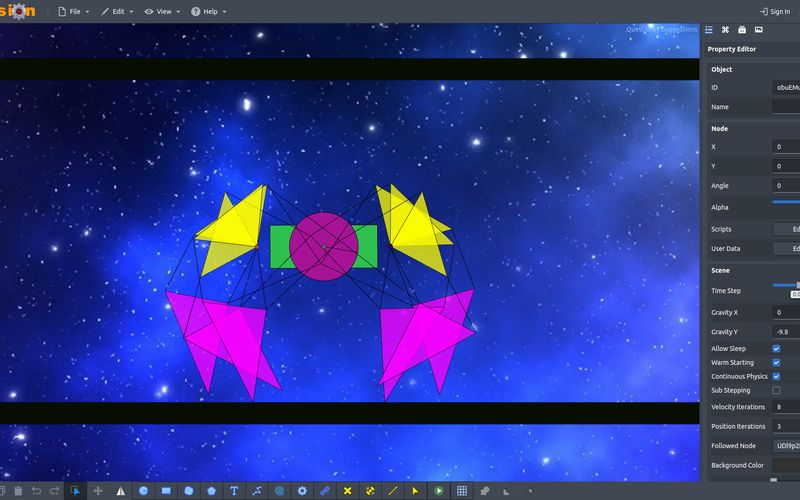Click the yellow X tool

pos(347,491)
